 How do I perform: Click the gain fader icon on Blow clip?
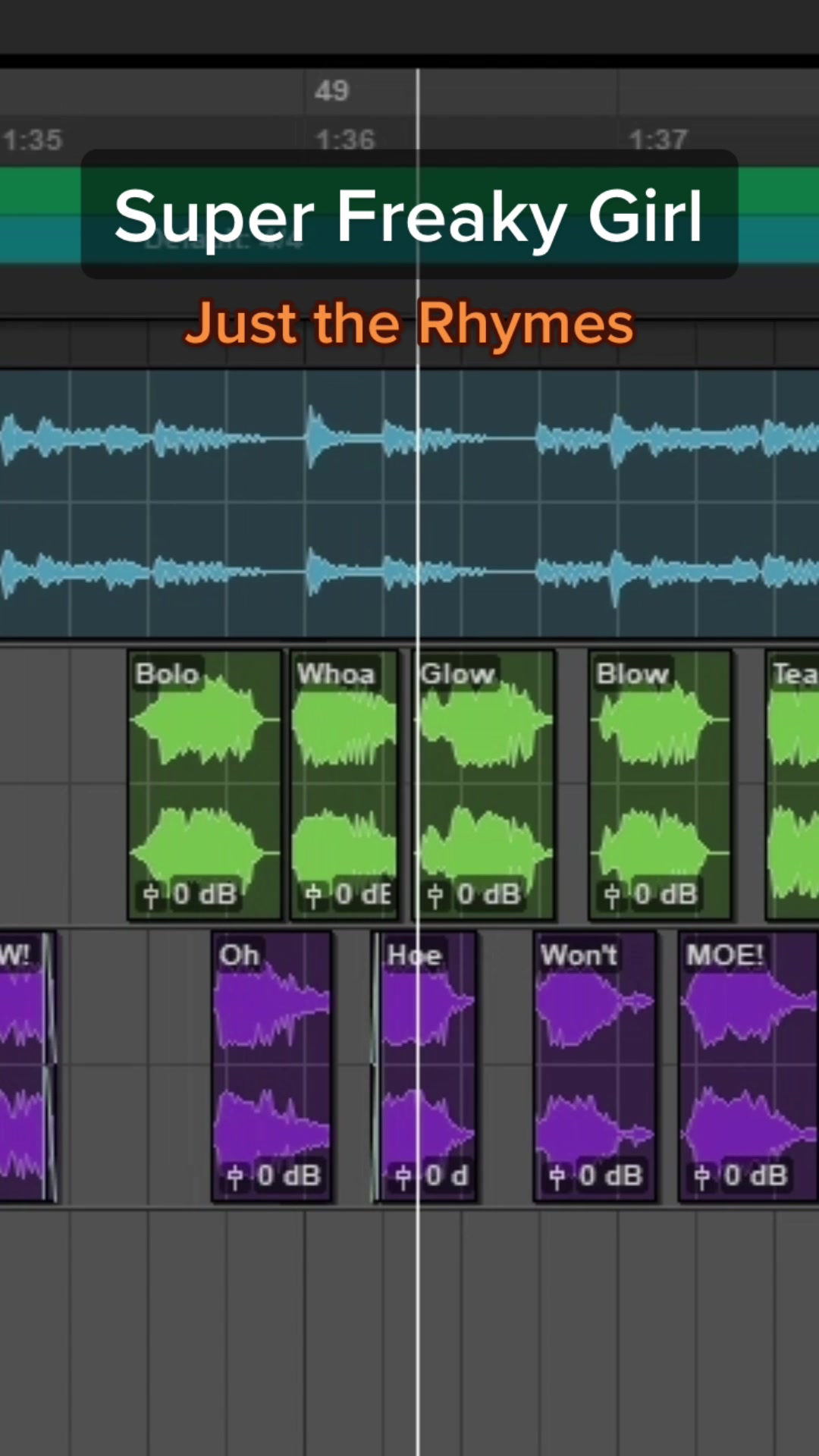(611, 896)
